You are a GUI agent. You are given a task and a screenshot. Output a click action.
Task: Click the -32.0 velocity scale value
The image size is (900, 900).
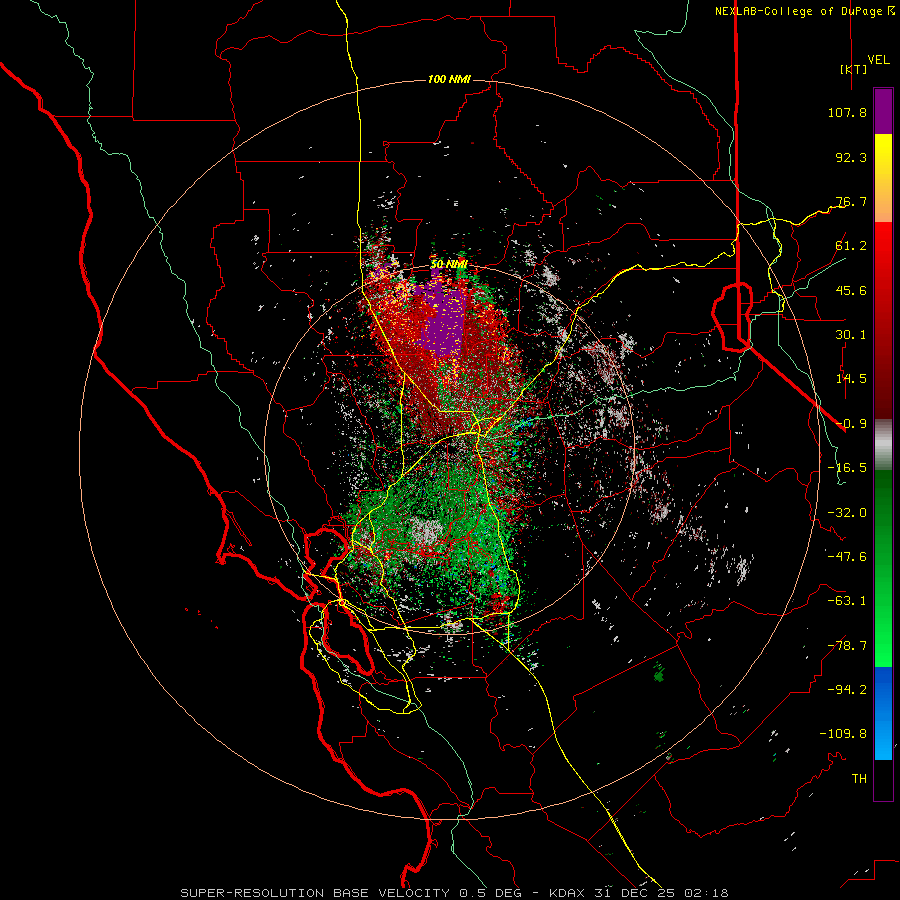pyautogui.click(x=847, y=513)
